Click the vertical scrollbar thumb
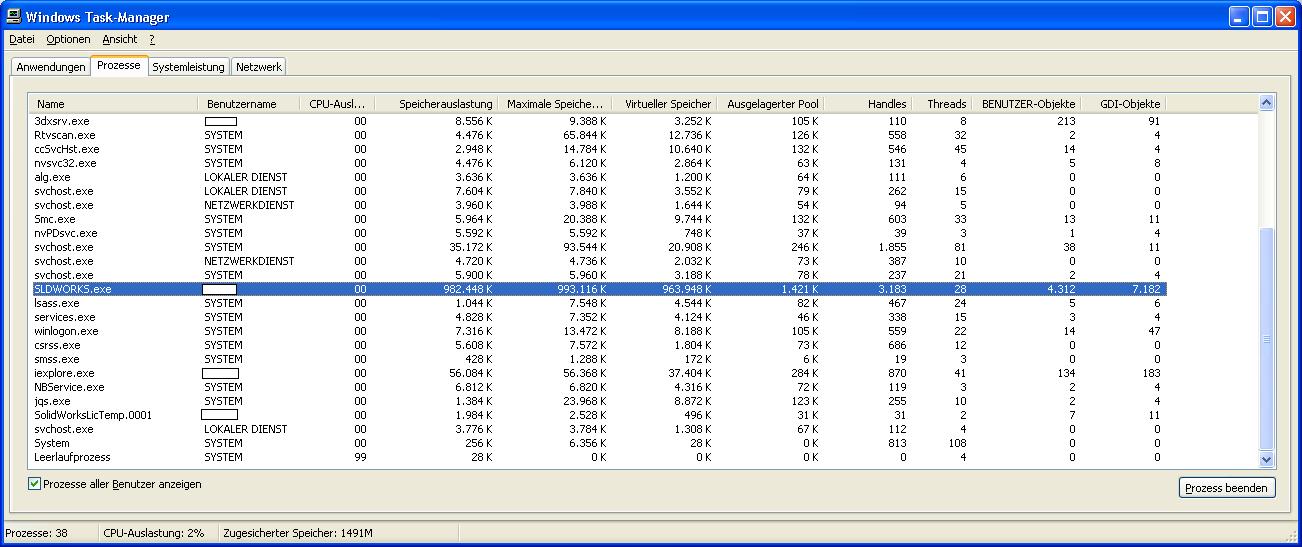 click(x=1267, y=339)
